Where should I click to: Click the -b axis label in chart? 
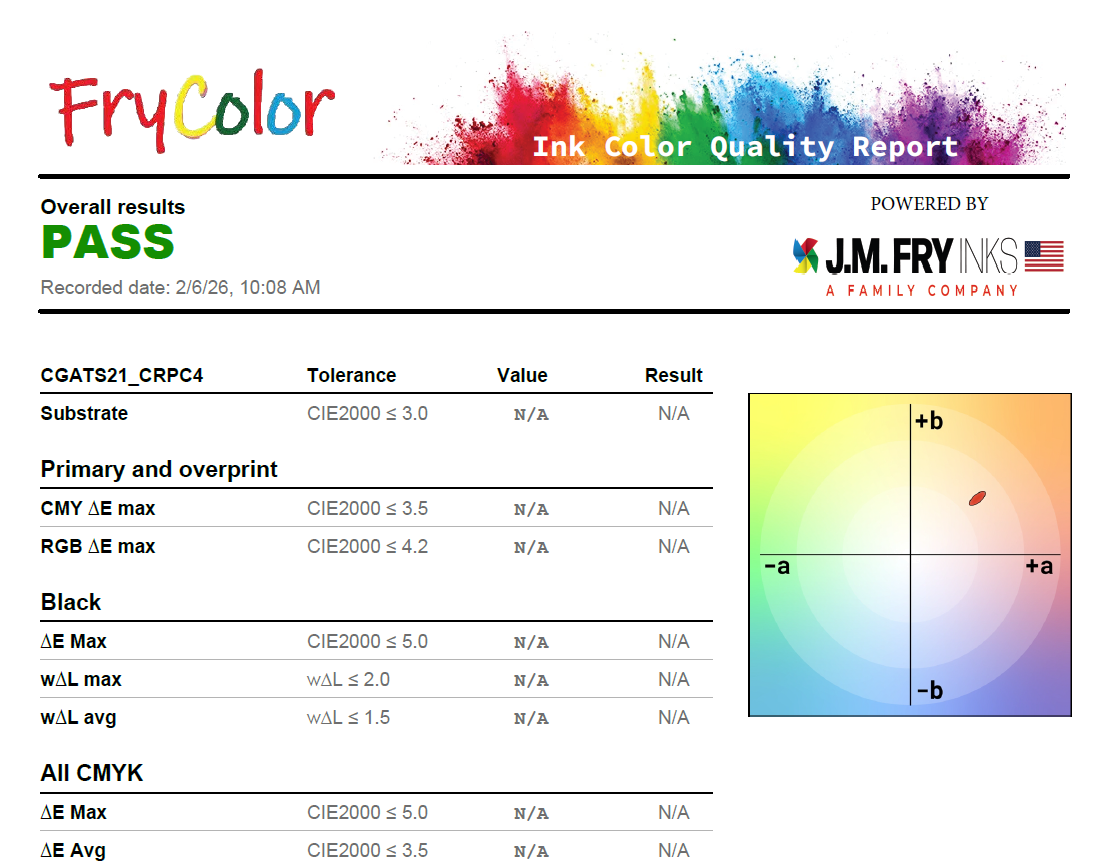click(x=930, y=690)
